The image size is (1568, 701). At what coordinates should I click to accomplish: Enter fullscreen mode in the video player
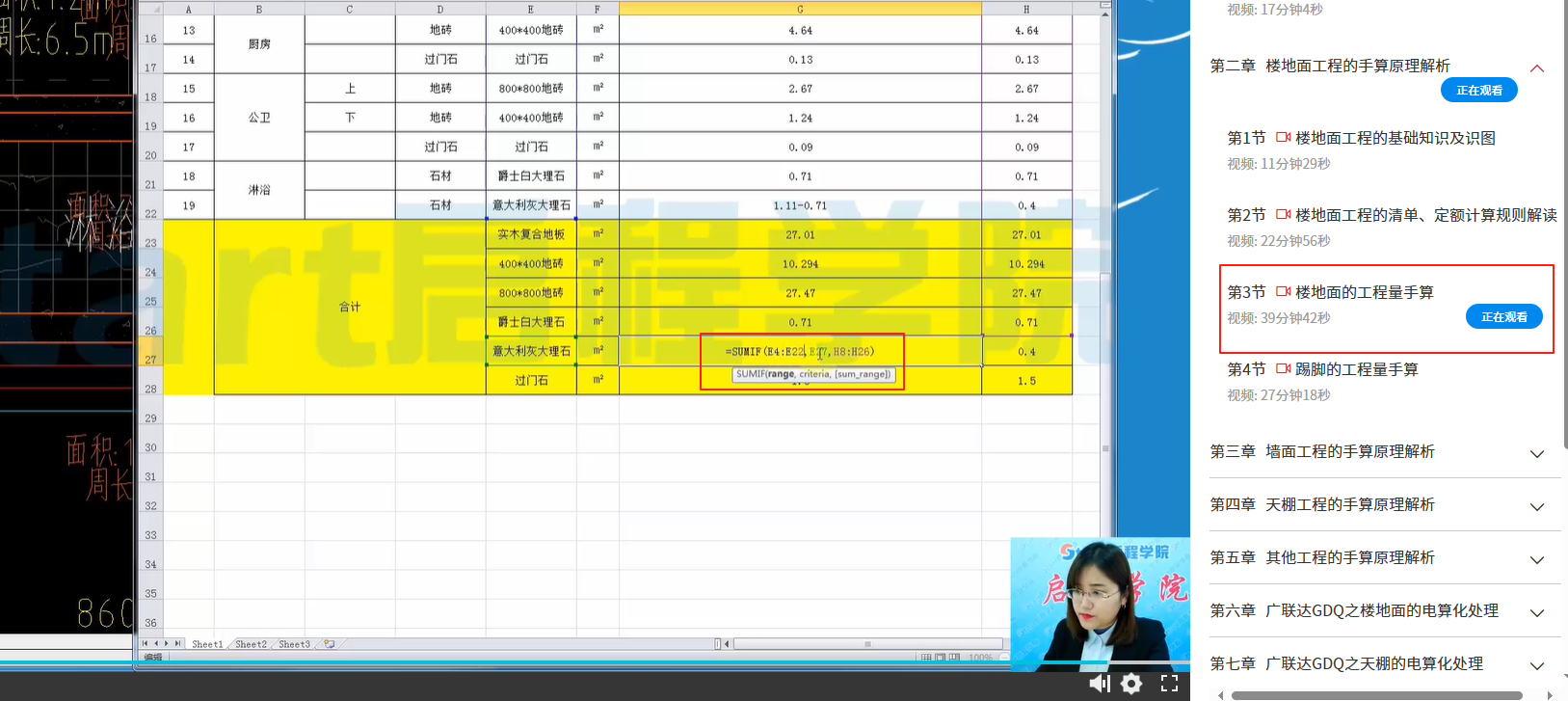tap(1169, 684)
